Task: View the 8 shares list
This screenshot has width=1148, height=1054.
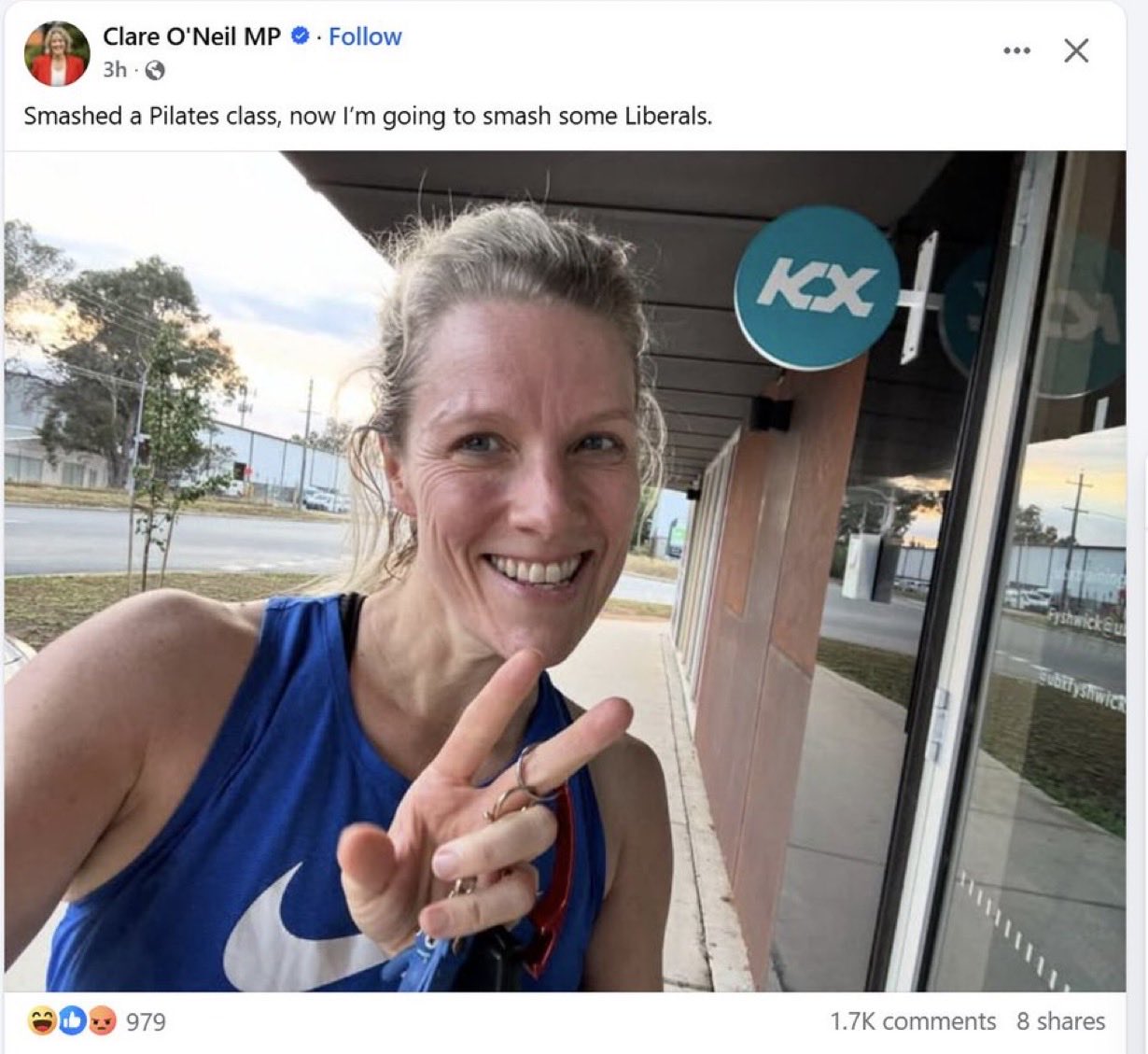Action: 1060,1021
